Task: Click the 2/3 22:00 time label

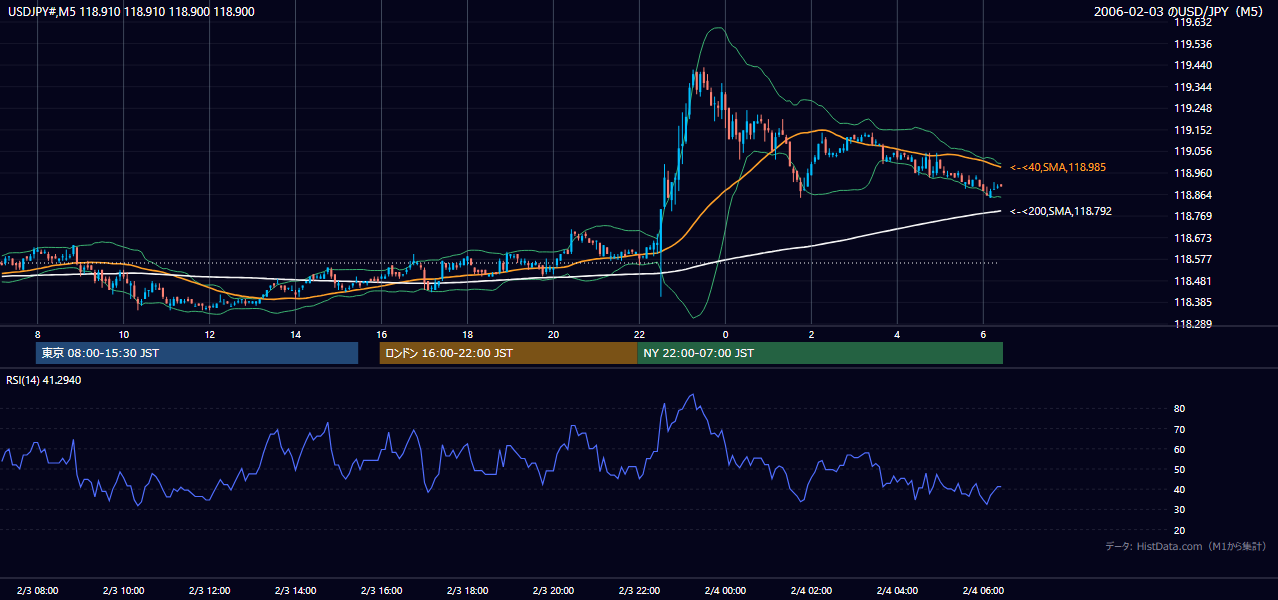Action: [639, 590]
